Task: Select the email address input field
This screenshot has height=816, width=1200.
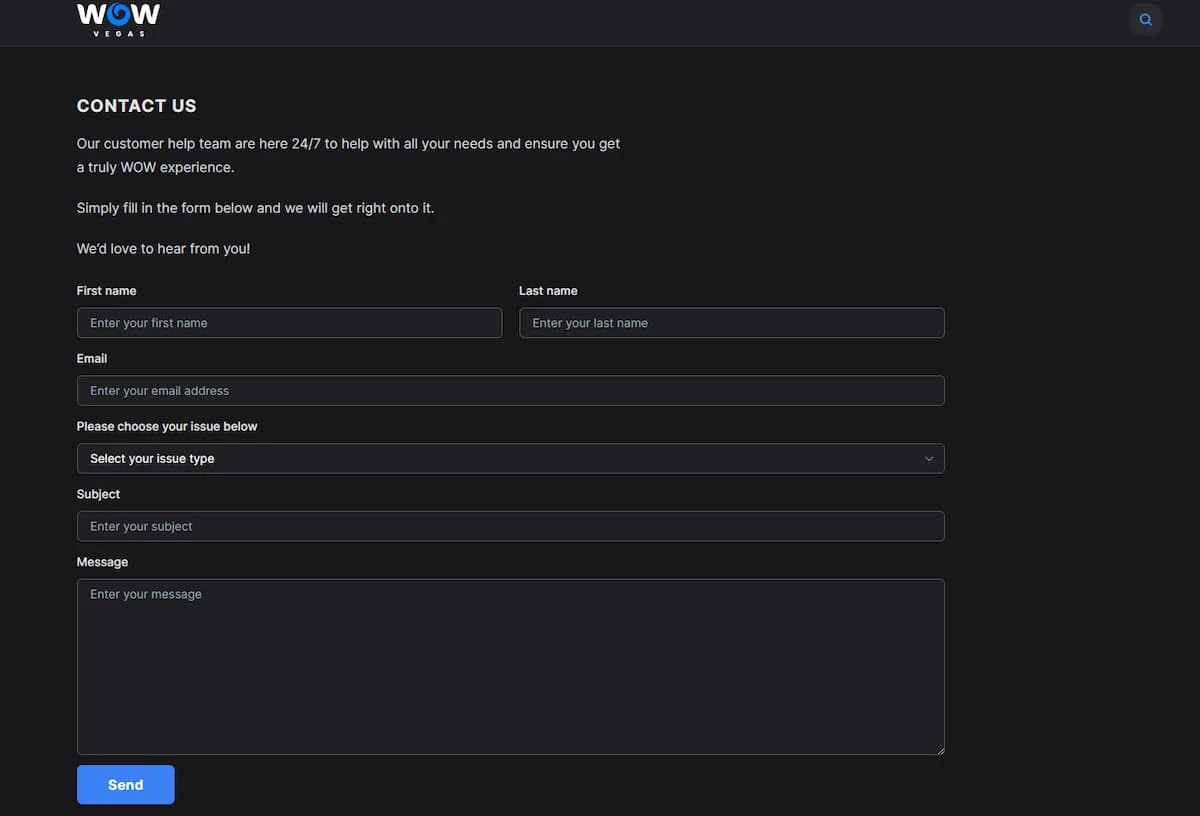Action: (x=510, y=391)
